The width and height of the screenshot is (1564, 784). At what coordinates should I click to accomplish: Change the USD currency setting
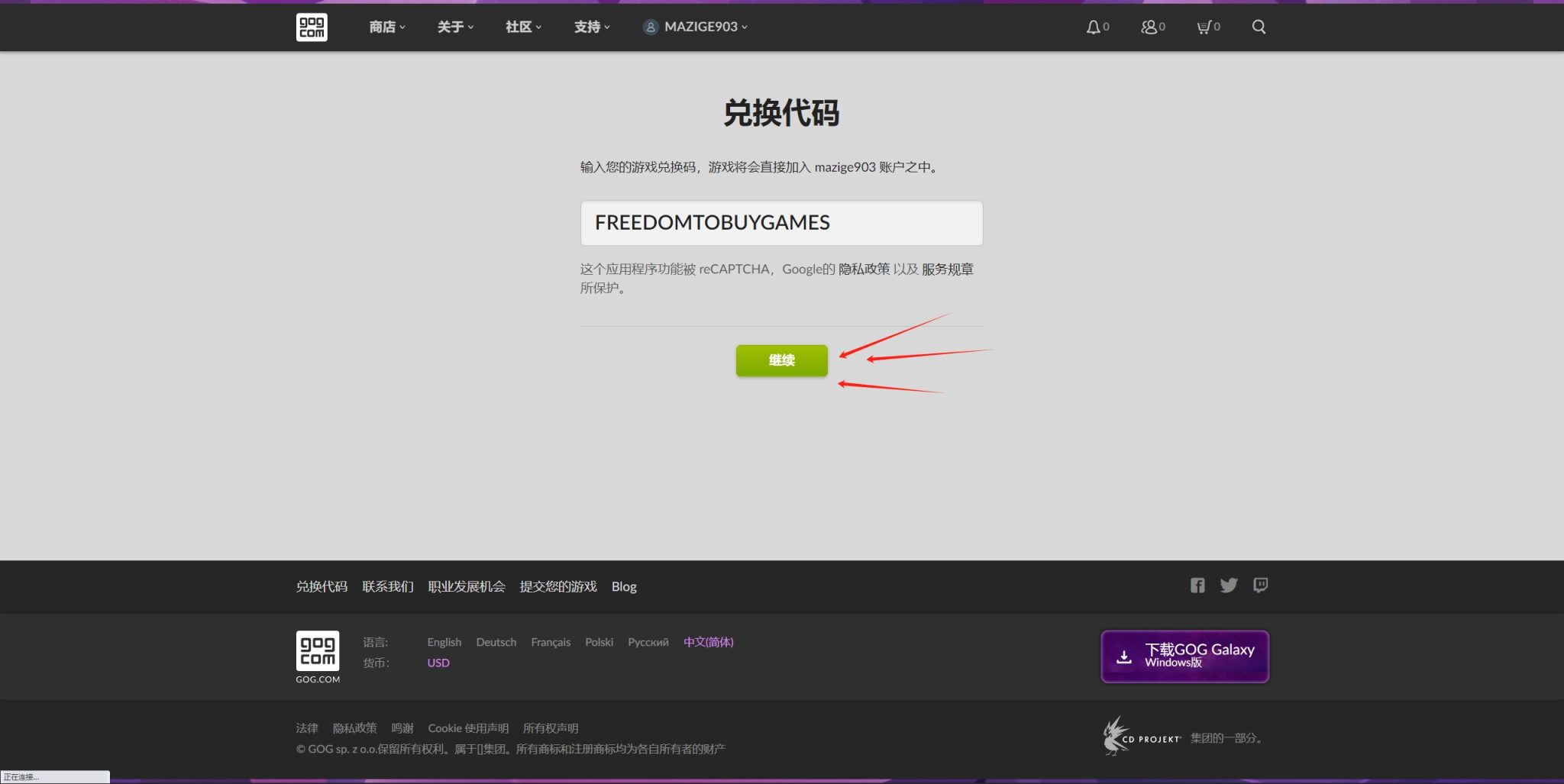tap(438, 662)
